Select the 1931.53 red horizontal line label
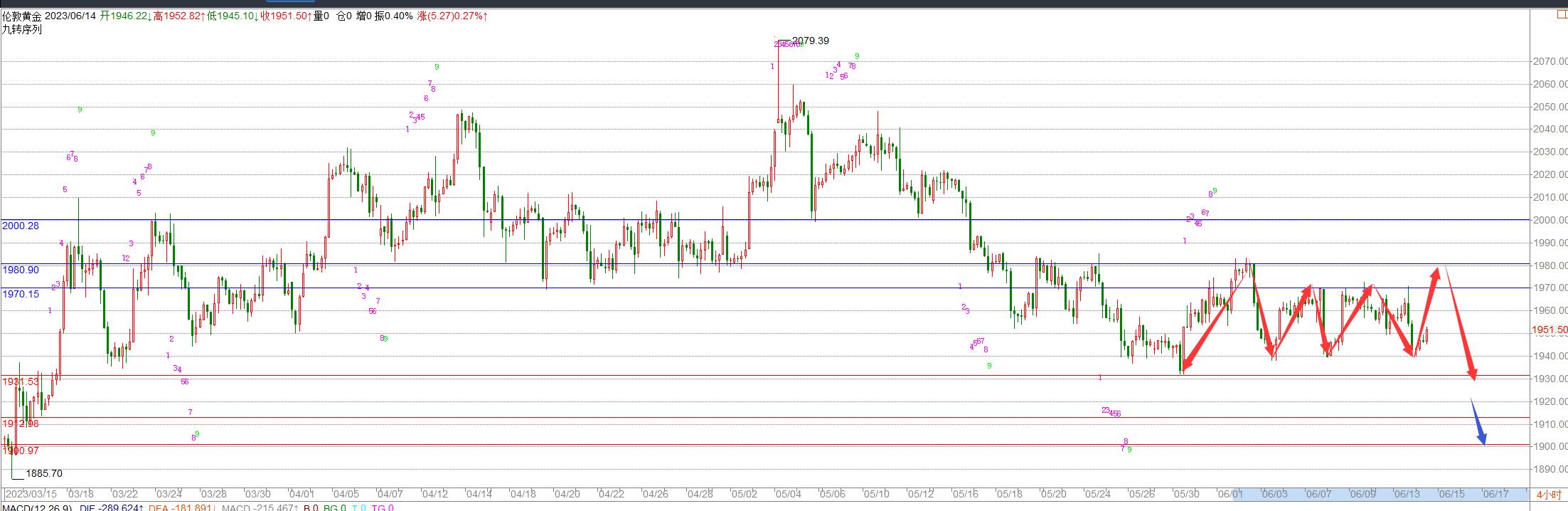The height and width of the screenshot is (511, 1568). (x=21, y=382)
